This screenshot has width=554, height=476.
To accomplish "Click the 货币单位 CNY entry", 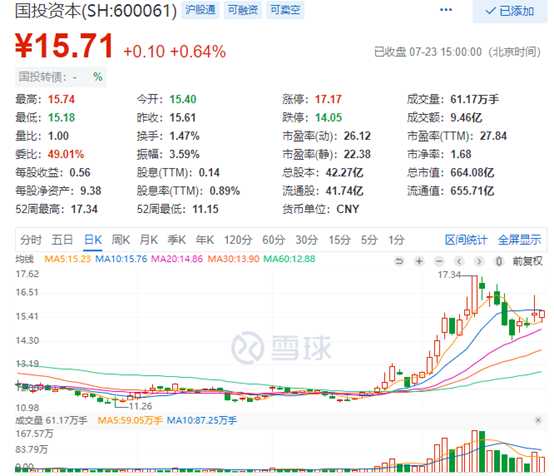I will pos(321,209).
